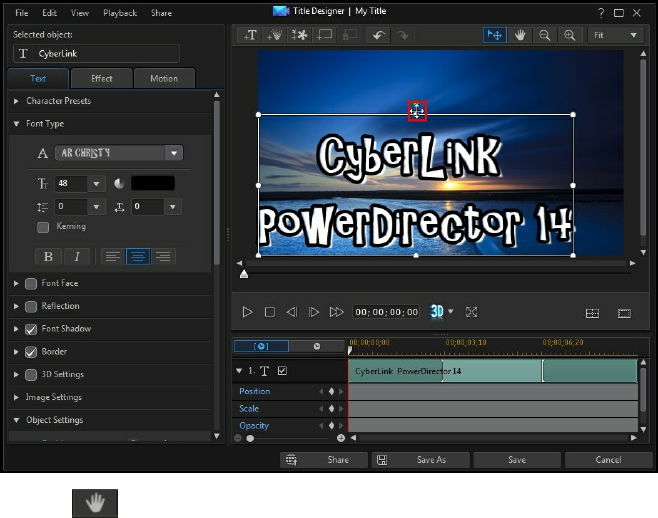Play the title preview
The image size is (658, 518).
pos(247,312)
